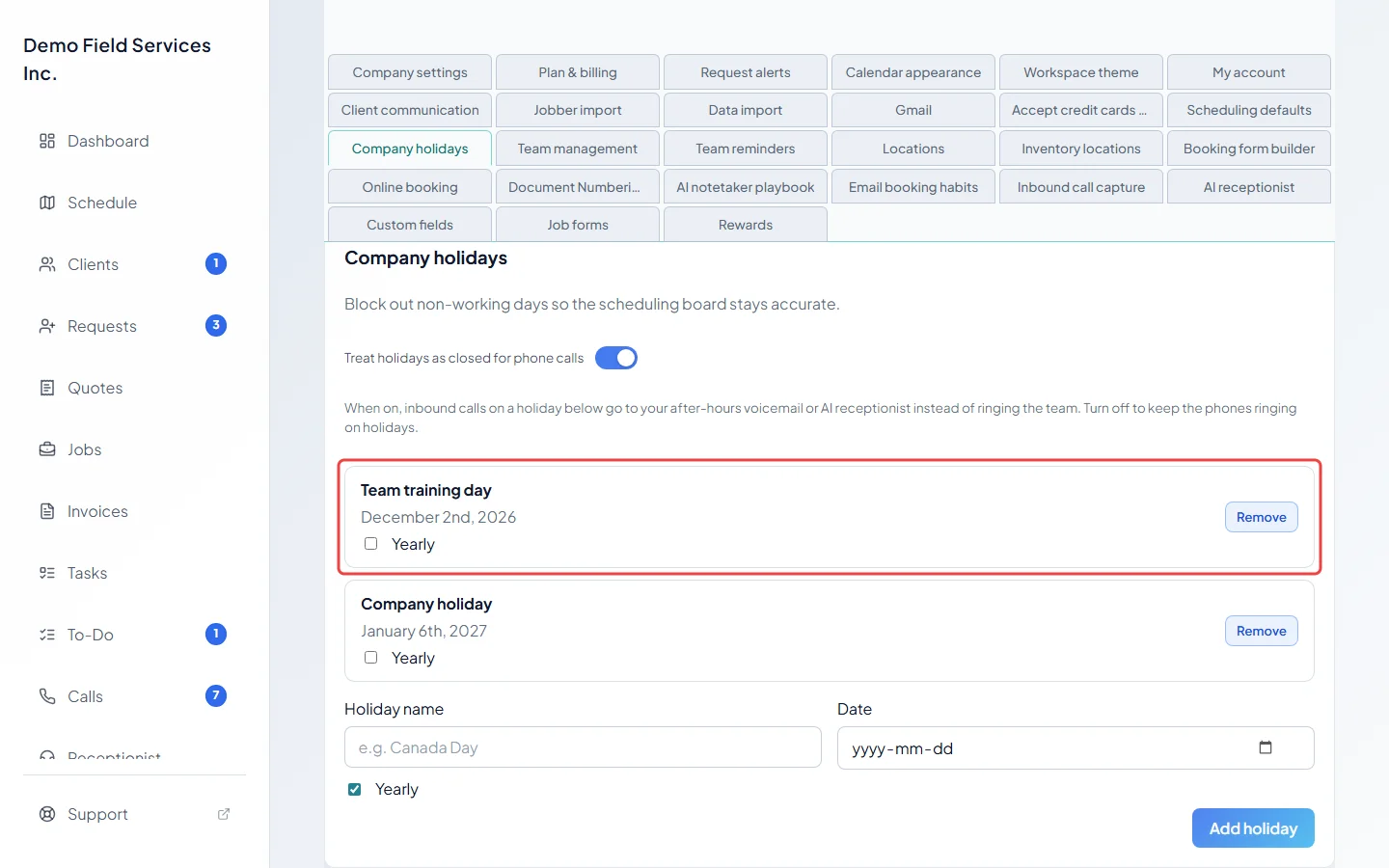Click the Add holiday button
The width and height of the screenshot is (1389, 868).
(1253, 828)
